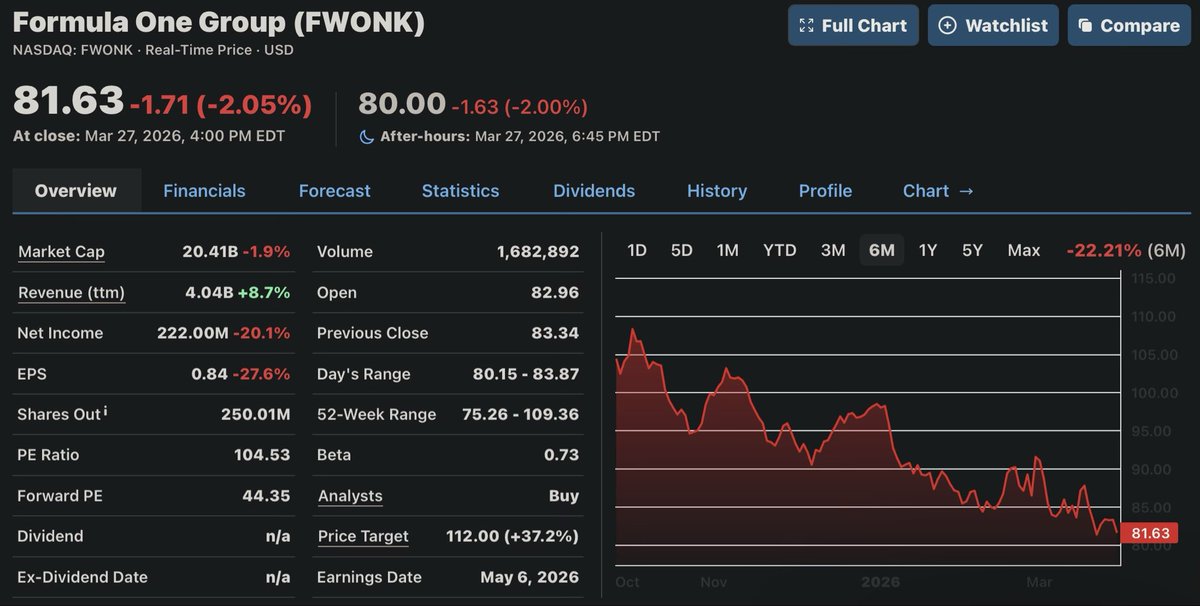Click the 52-Week Range value 75.26 - 109.36
The height and width of the screenshot is (606, 1200).
(521, 414)
